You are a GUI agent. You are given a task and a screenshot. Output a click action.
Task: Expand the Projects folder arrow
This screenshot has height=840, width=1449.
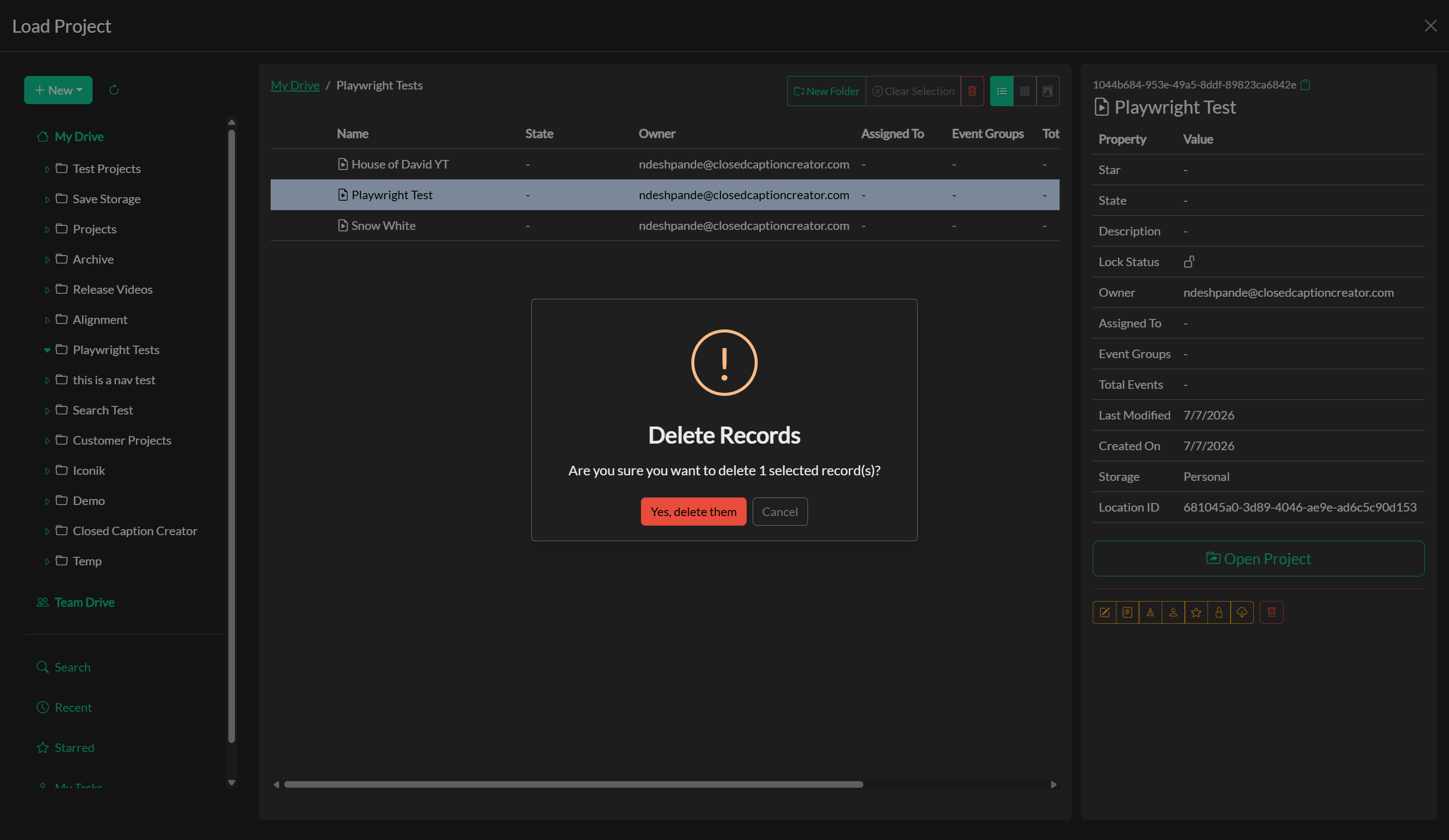[x=47, y=229]
